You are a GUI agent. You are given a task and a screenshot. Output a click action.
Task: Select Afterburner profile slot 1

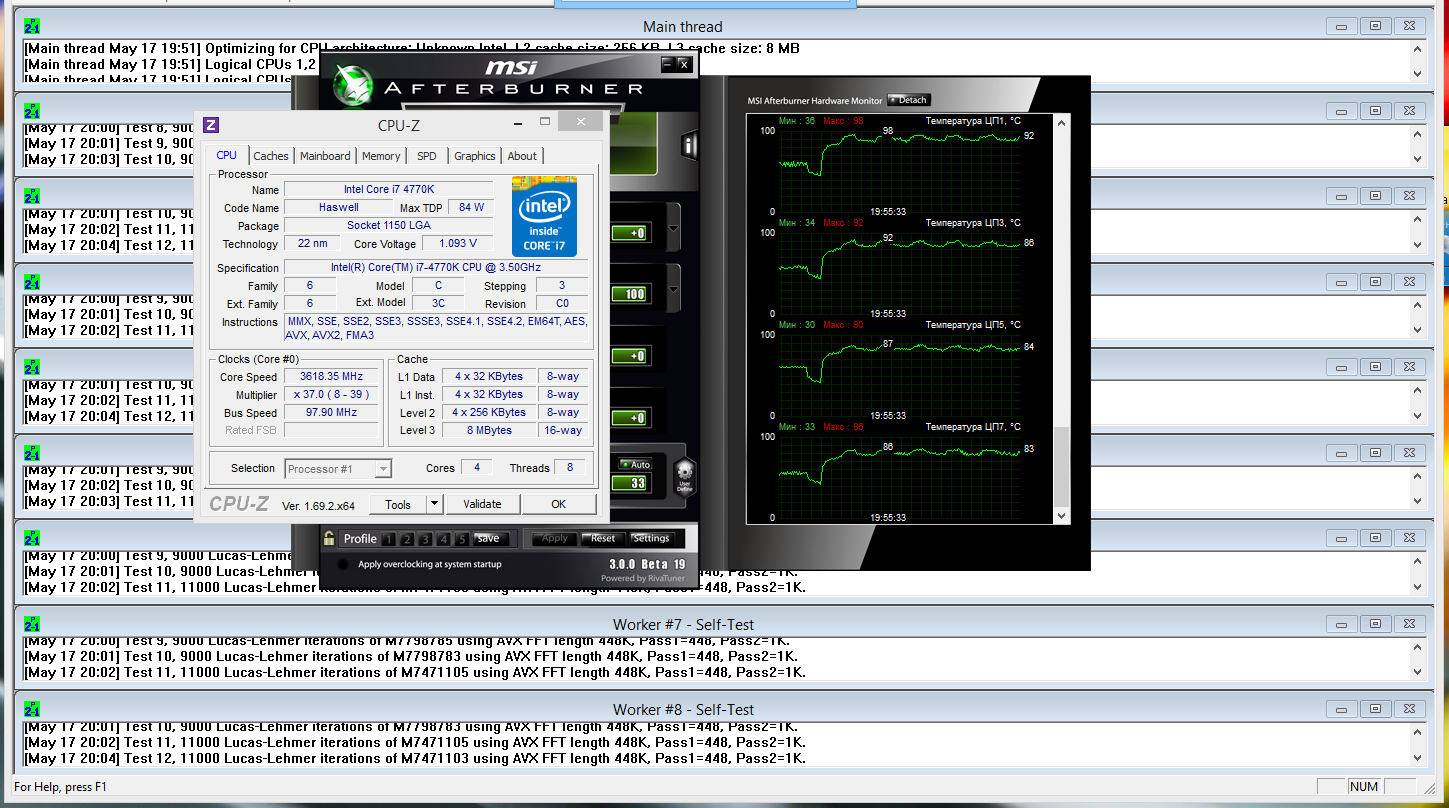point(388,539)
